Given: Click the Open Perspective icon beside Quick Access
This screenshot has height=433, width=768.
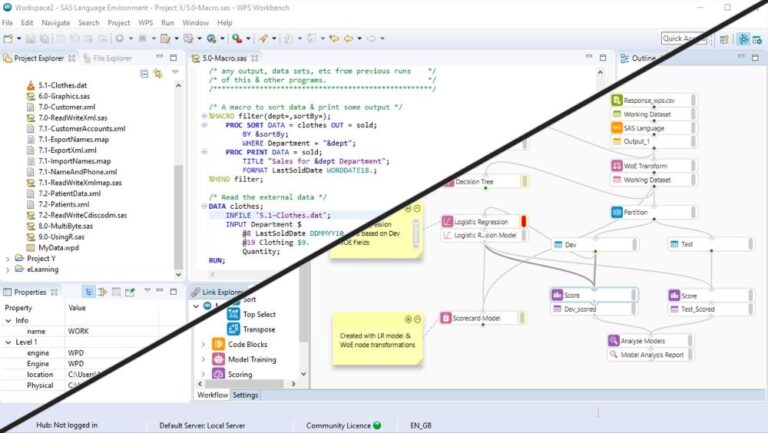Looking at the screenshot, I should click(x=724, y=40).
